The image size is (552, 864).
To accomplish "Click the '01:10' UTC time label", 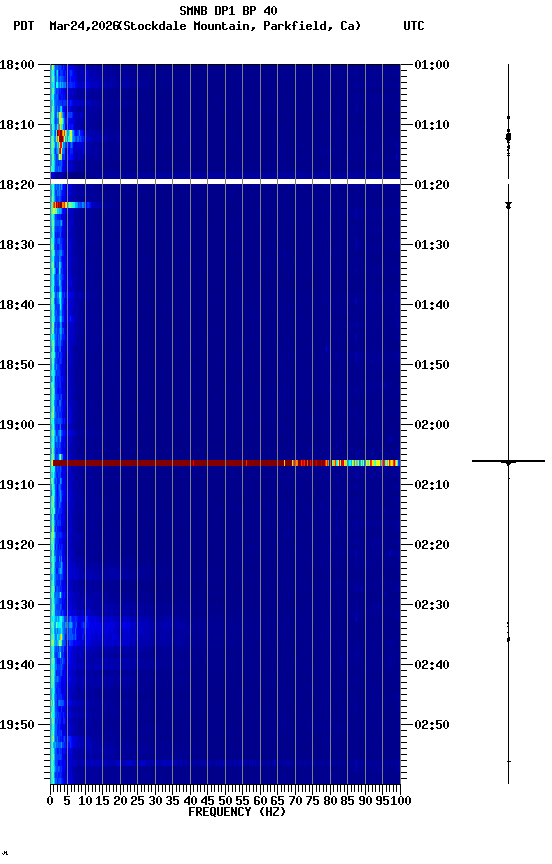I will point(432,125).
